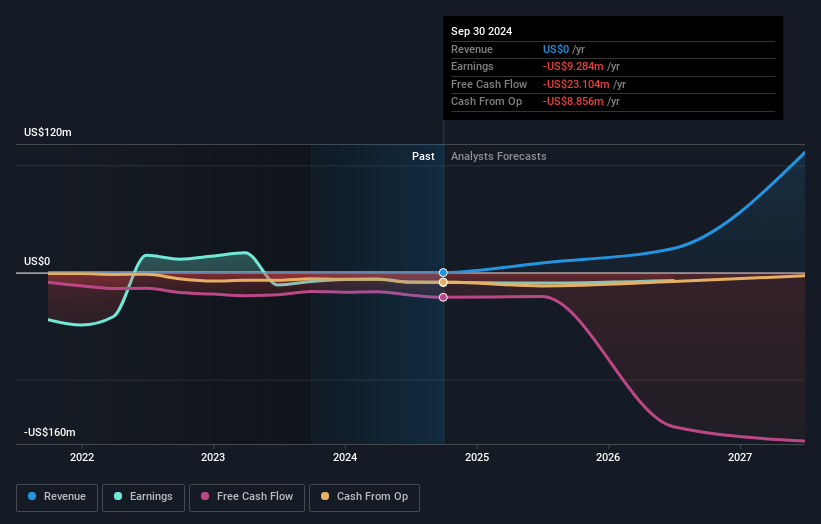The width and height of the screenshot is (821, 524).
Task: Click the 2025 x-axis label
Action: click(477, 457)
